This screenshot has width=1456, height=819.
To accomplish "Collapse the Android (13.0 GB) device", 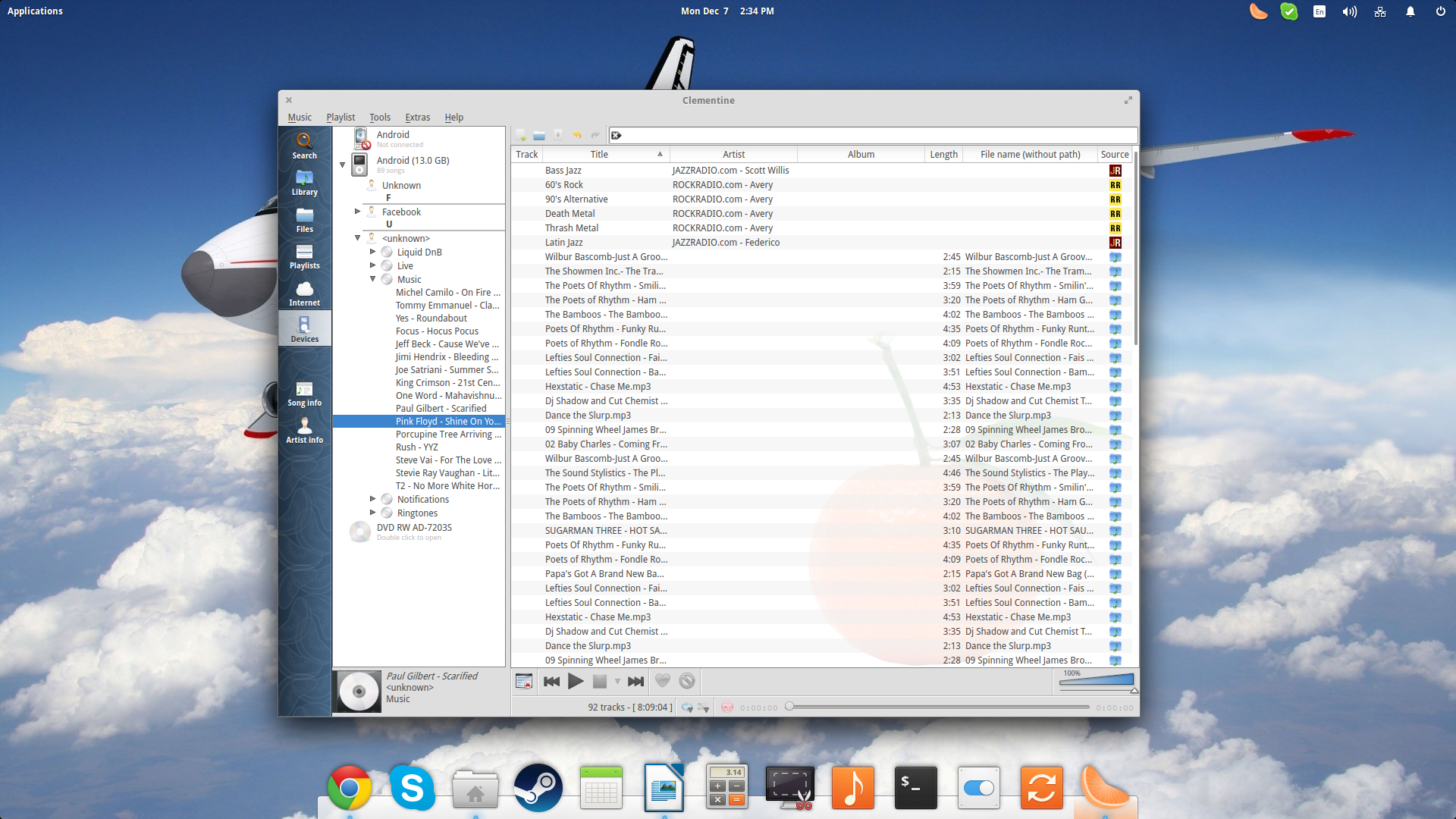I will click(342, 165).
